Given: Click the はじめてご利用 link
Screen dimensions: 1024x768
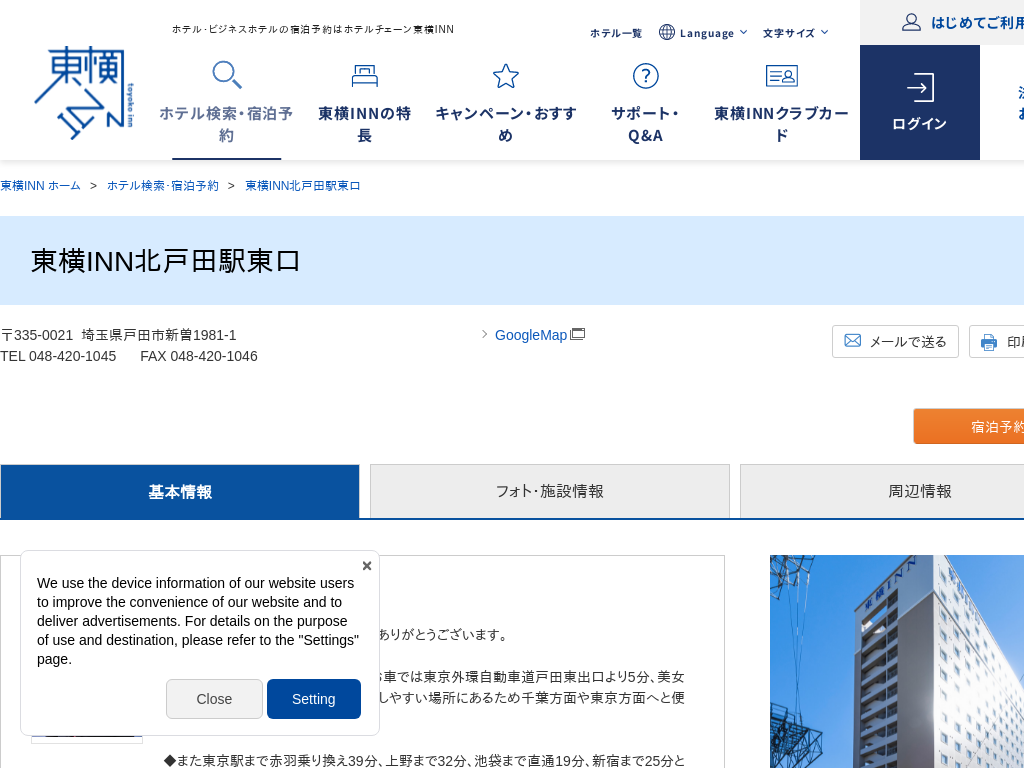Looking at the screenshot, I should [x=977, y=23].
